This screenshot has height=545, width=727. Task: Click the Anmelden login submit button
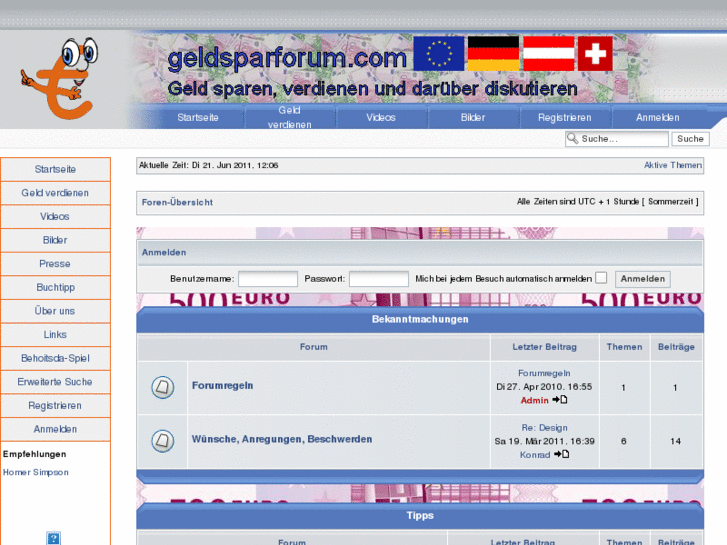(643, 279)
